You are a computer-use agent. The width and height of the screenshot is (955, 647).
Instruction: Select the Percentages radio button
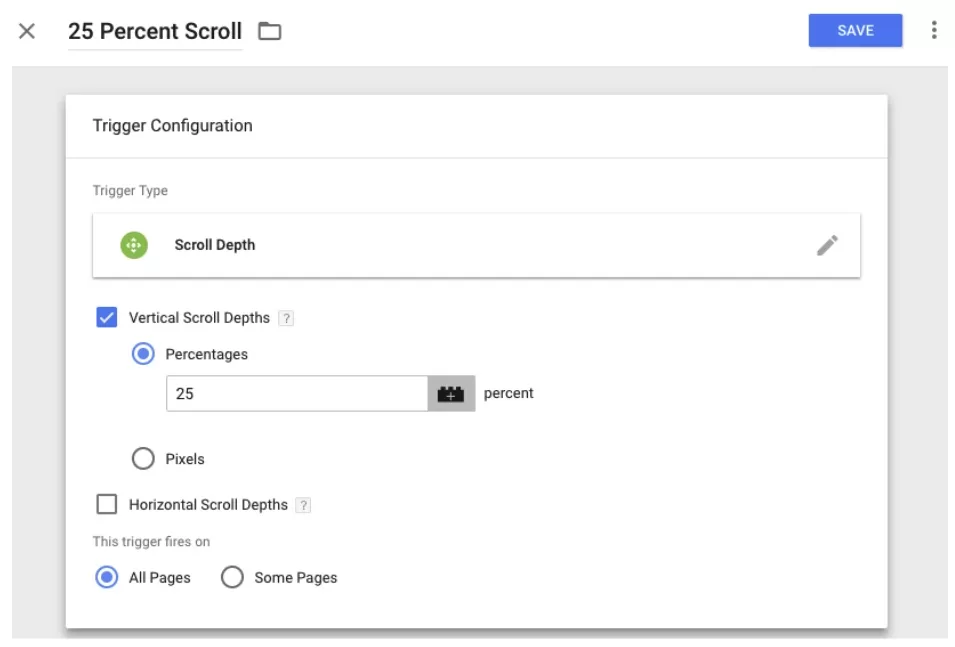tap(143, 353)
